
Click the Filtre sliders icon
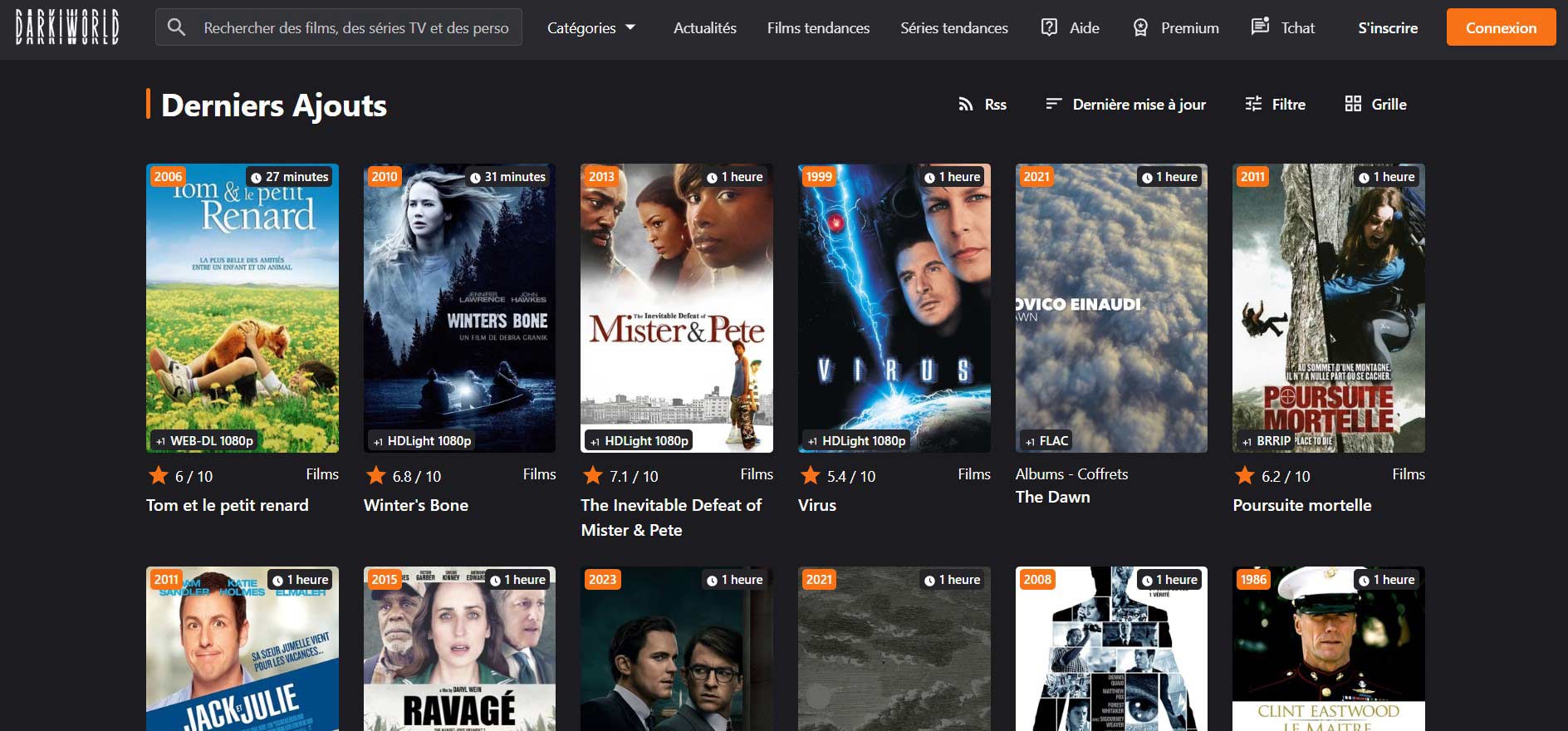point(1253,104)
